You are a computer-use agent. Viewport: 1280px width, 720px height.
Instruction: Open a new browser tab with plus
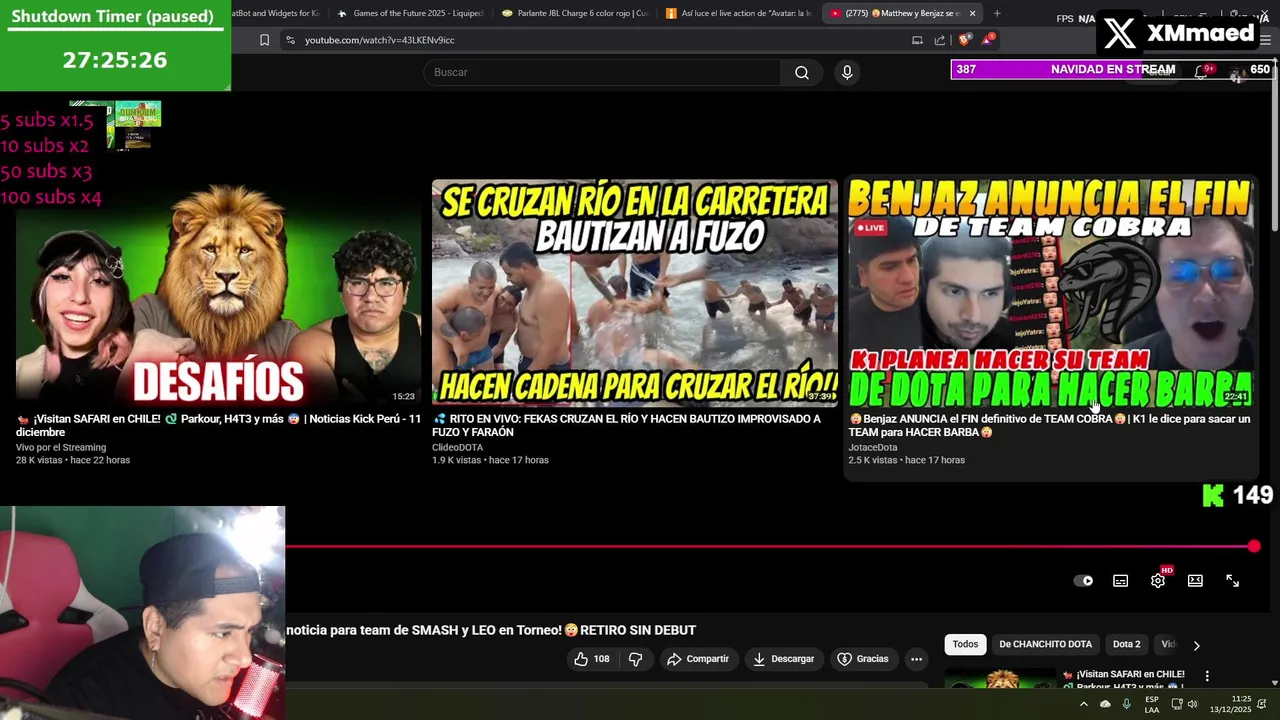click(x=997, y=13)
